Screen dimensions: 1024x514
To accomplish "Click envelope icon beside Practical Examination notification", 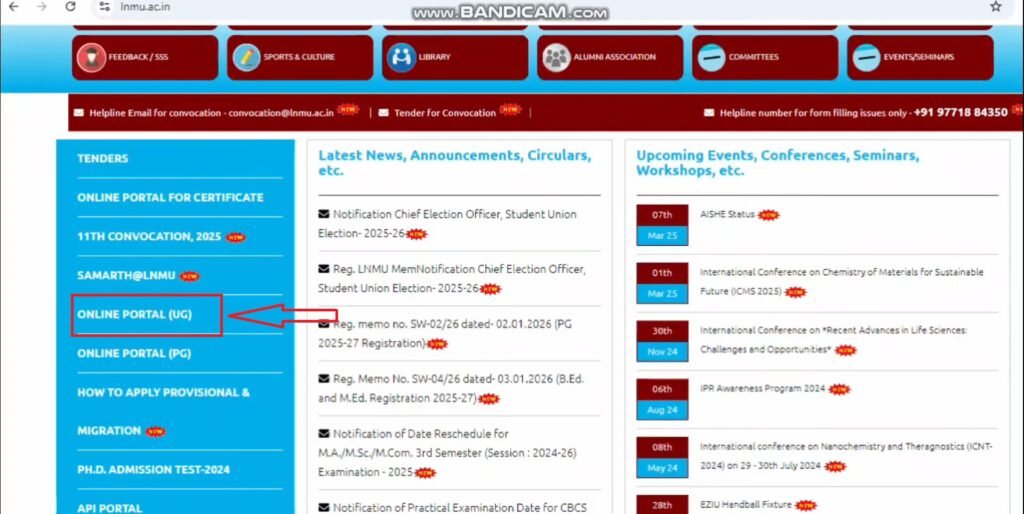I will coord(324,507).
